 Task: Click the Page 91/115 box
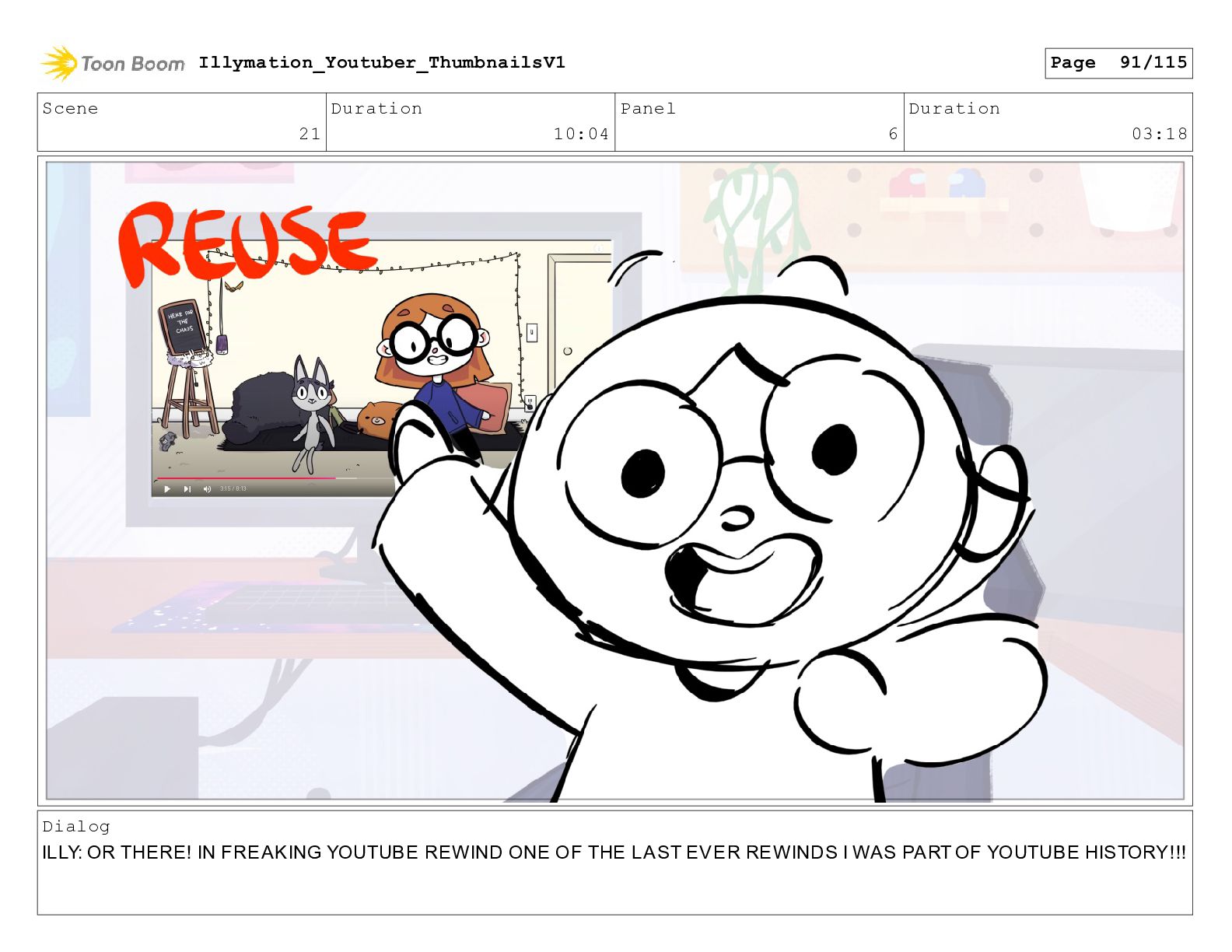pos(1118,63)
